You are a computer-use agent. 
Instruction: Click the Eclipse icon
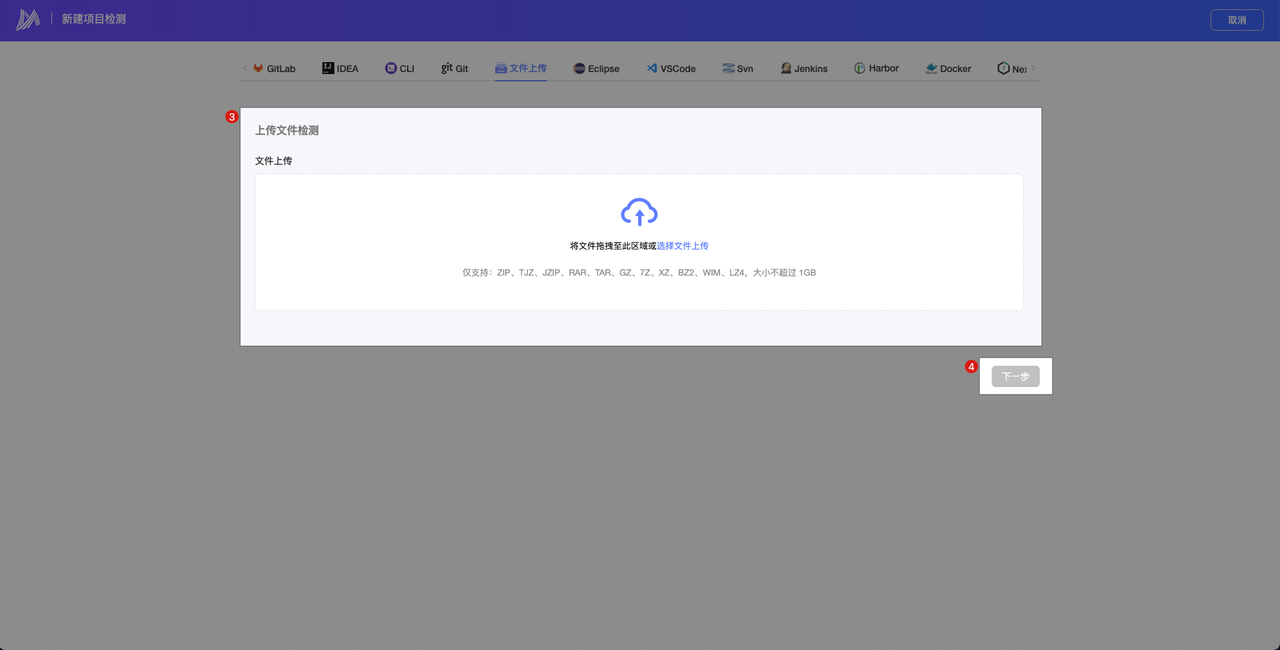[x=579, y=69]
